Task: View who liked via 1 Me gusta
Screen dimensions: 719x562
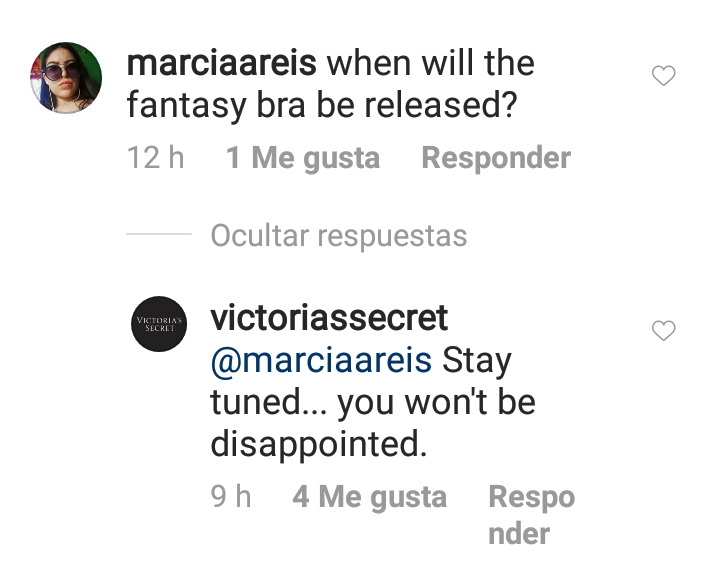Action: 303,158
